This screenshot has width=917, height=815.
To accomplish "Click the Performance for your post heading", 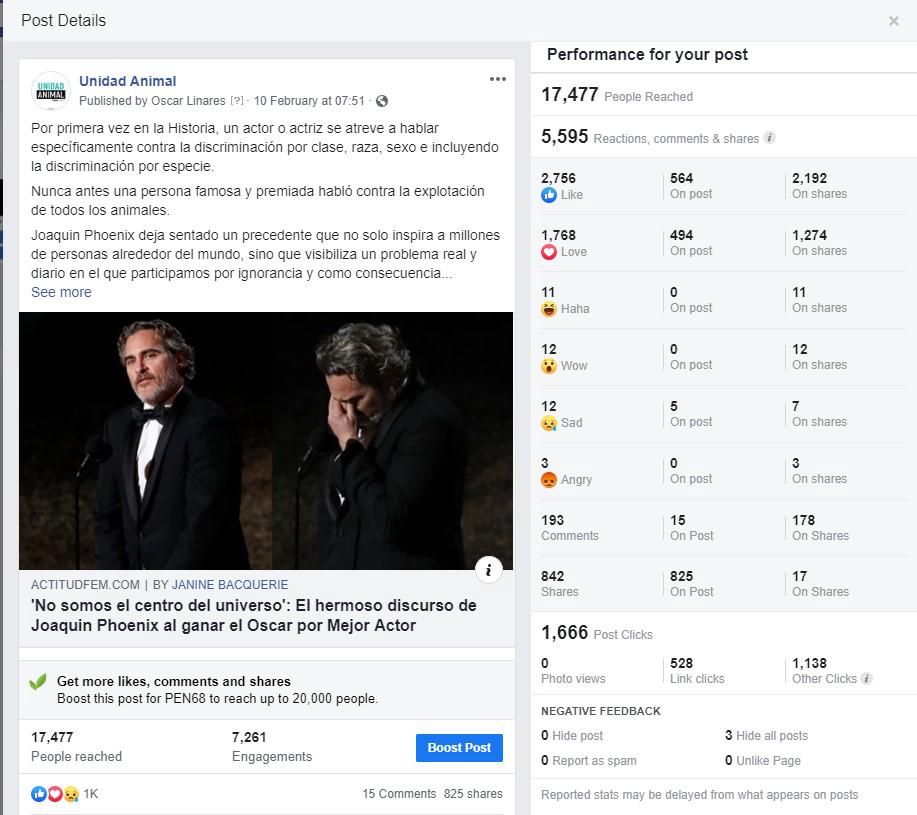I will pos(647,54).
